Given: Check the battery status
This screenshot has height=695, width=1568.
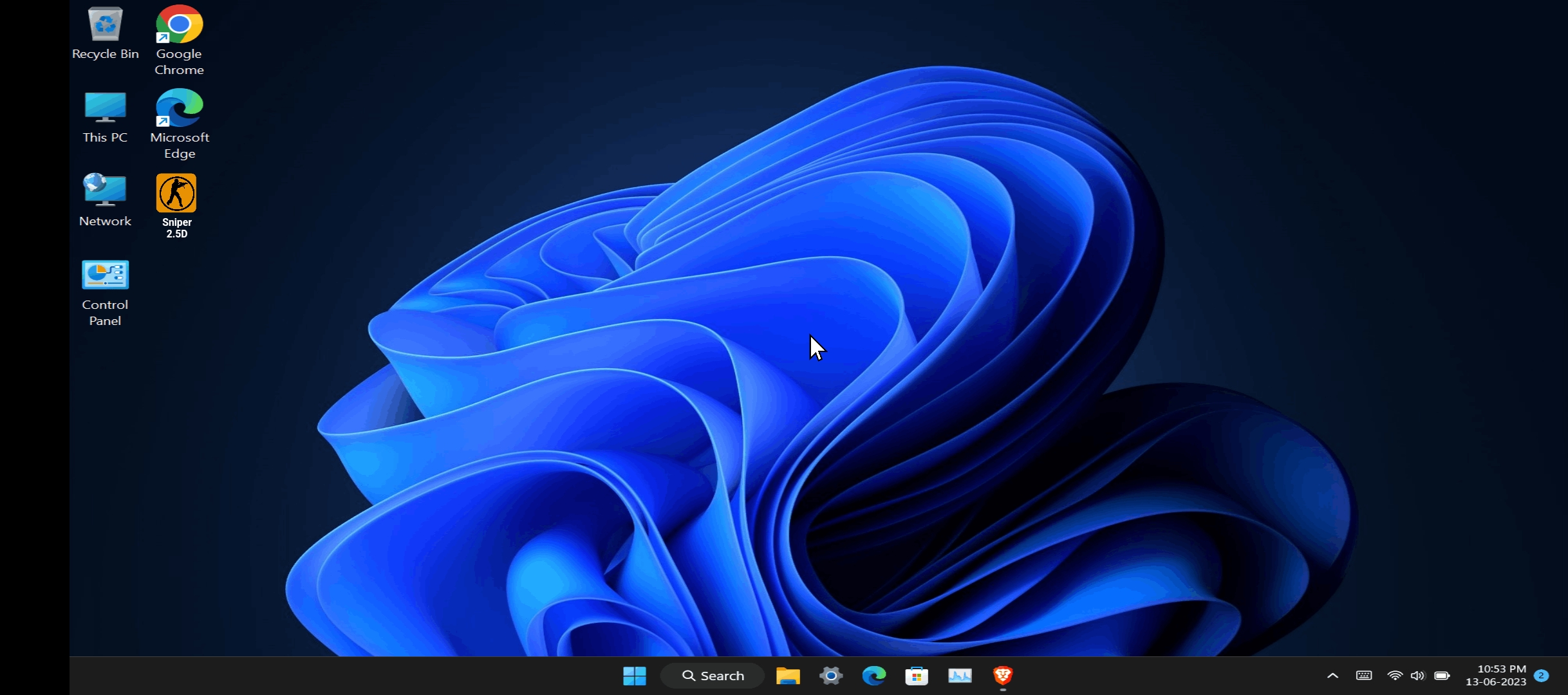Looking at the screenshot, I should [1442, 676].
